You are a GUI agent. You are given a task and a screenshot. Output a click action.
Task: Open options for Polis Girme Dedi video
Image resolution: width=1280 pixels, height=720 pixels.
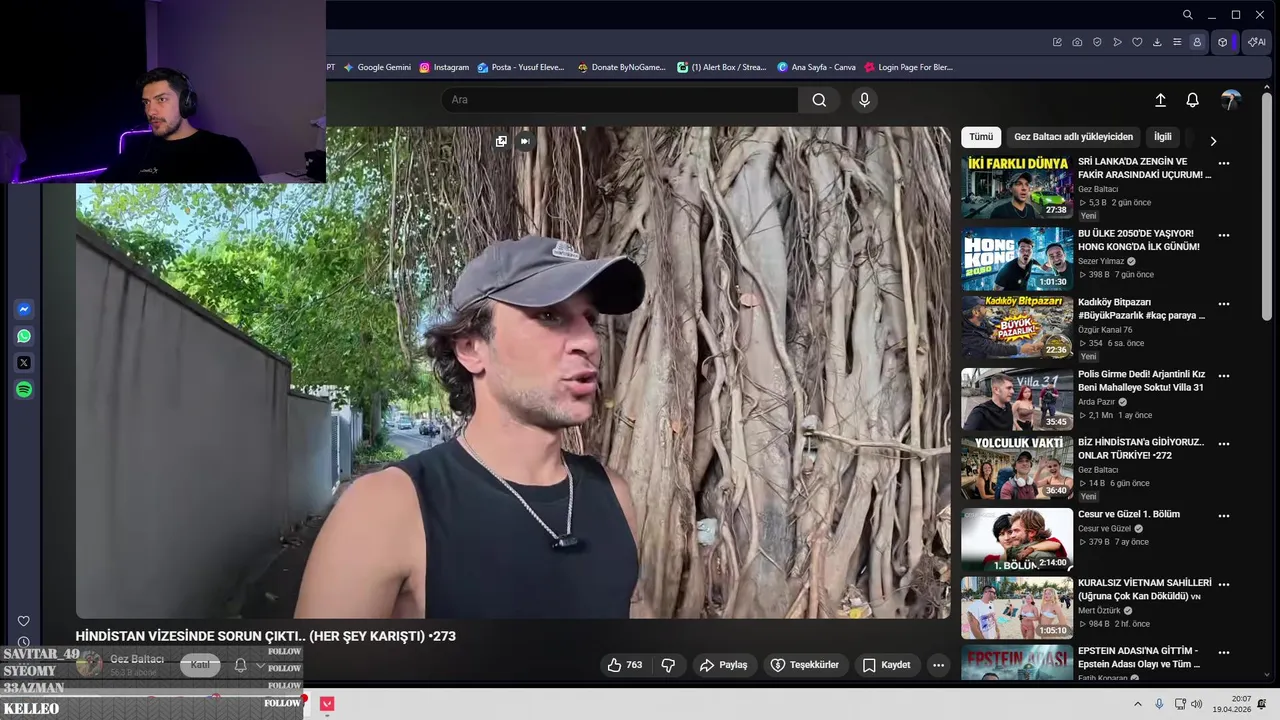(1223, 376)
